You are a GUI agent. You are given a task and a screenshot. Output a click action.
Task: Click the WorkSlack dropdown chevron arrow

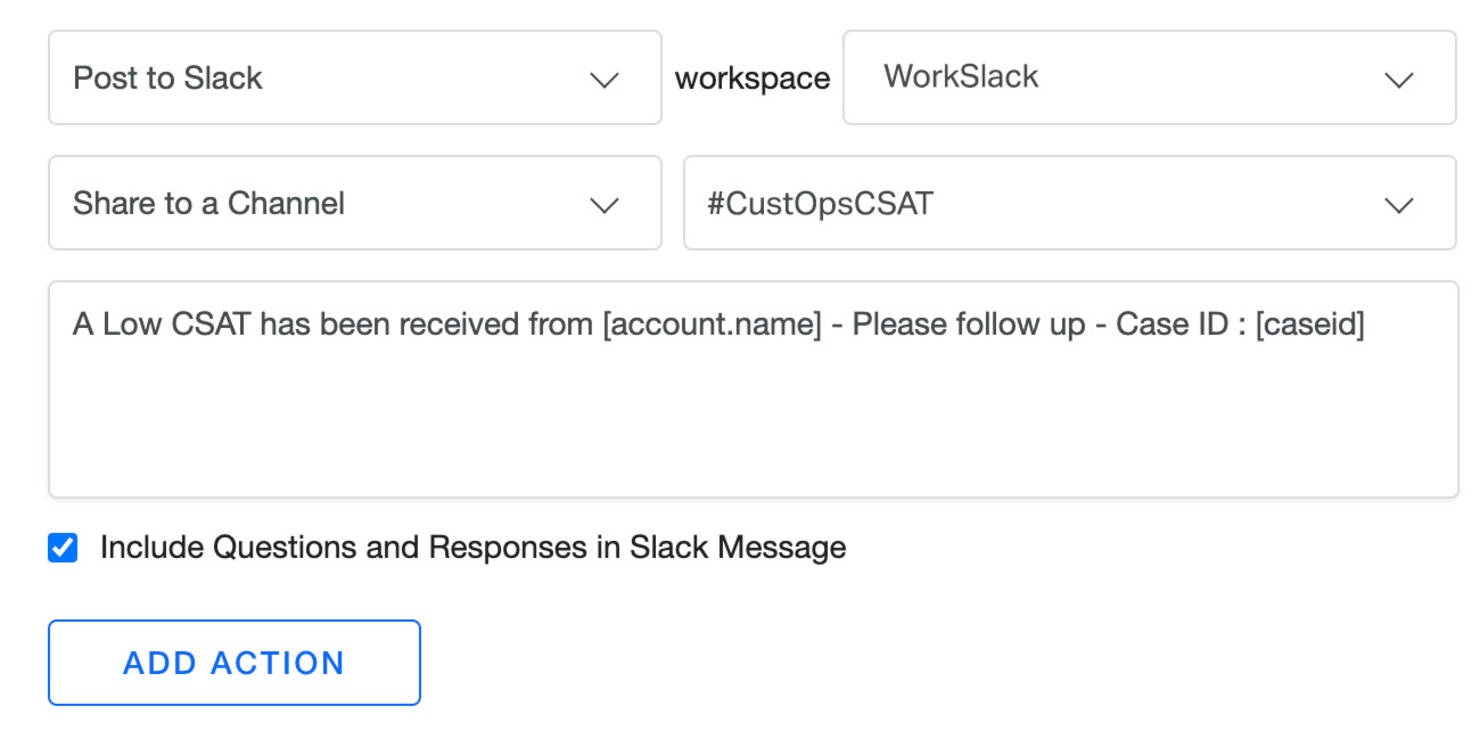1398,80
